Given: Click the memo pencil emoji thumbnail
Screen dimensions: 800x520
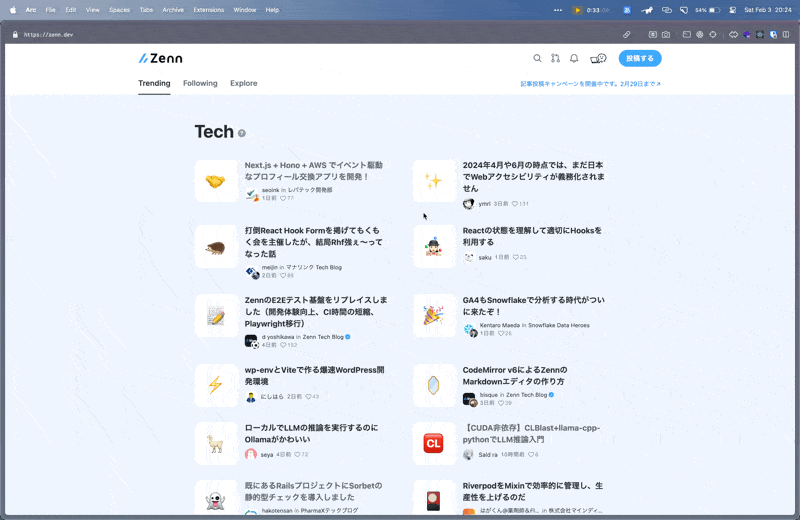Looking at the screenshot, I should (216, 316).
